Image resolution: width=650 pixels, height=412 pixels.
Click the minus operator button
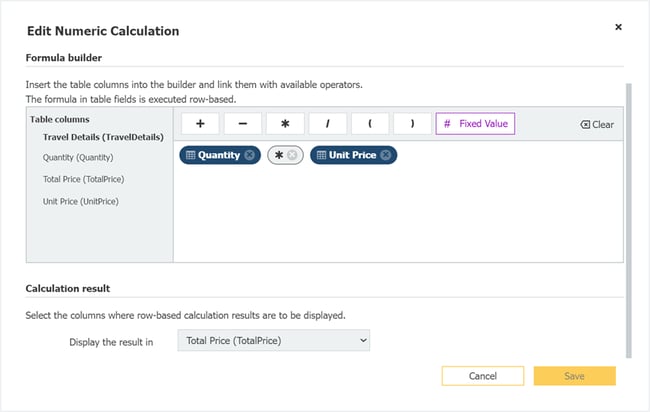click(x=243, y=124)
